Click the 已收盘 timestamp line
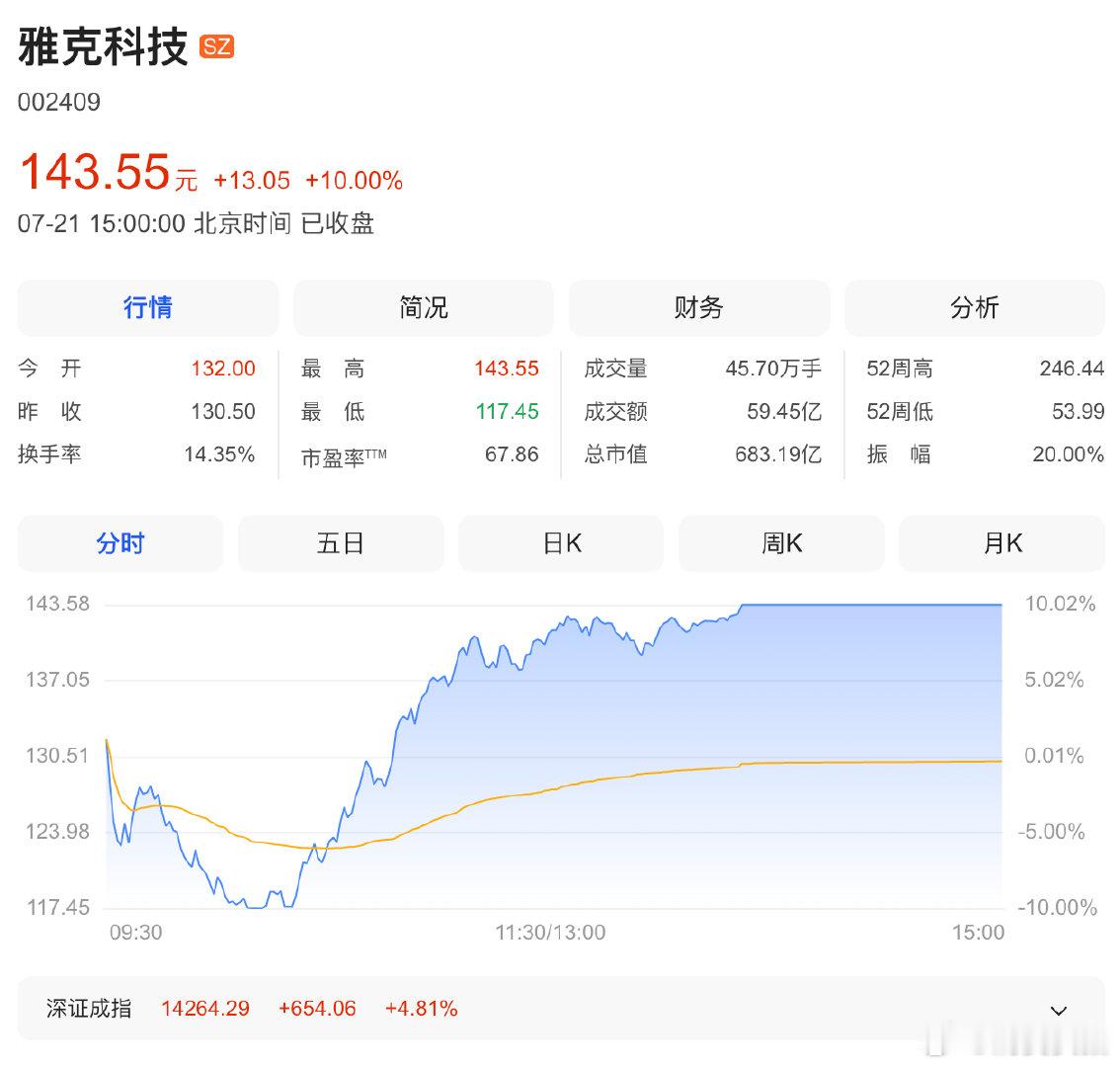The image size is (1120, 1067). (x=196, y=223)
